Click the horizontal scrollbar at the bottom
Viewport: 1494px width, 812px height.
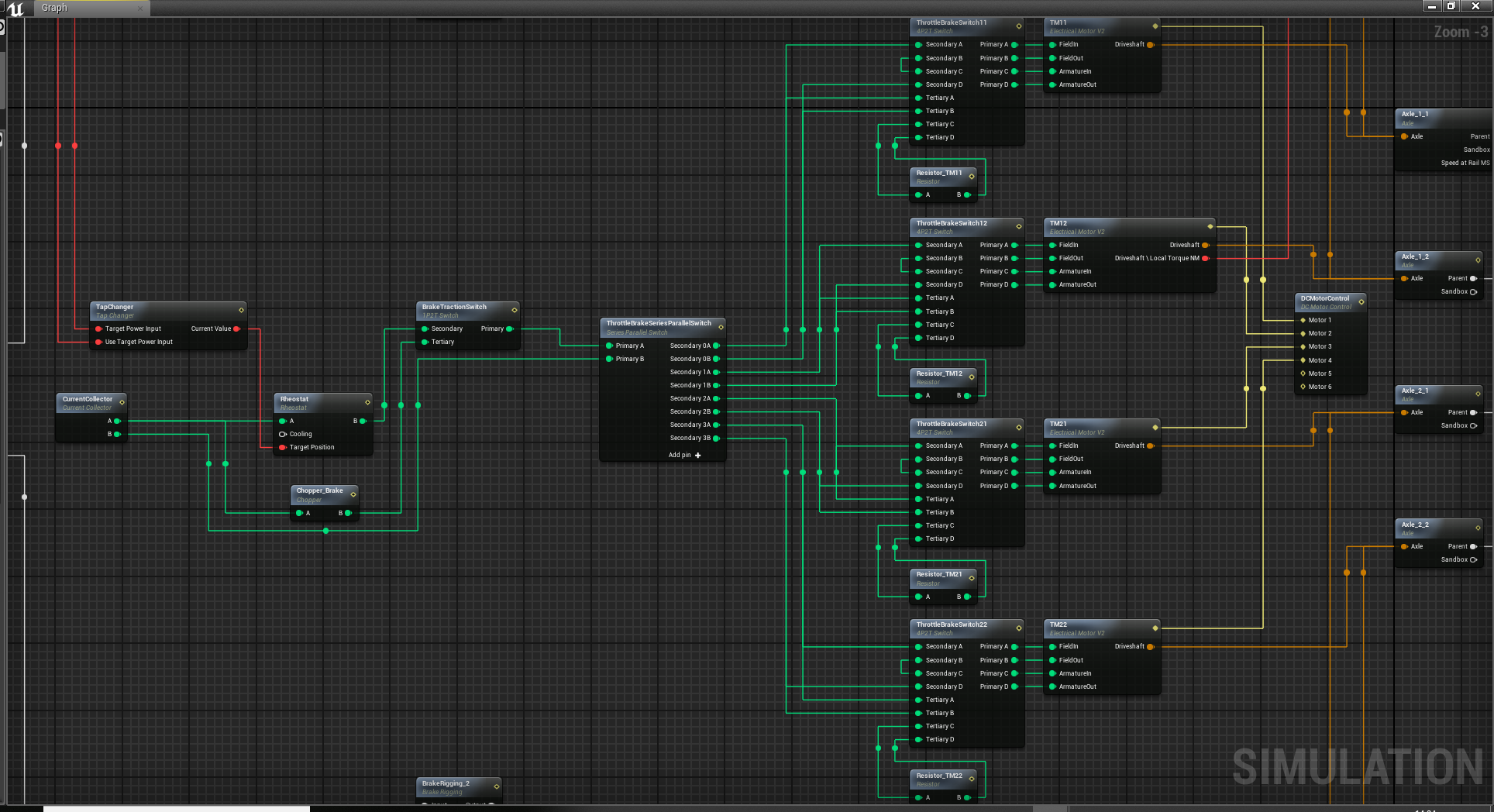pos(177,808)
